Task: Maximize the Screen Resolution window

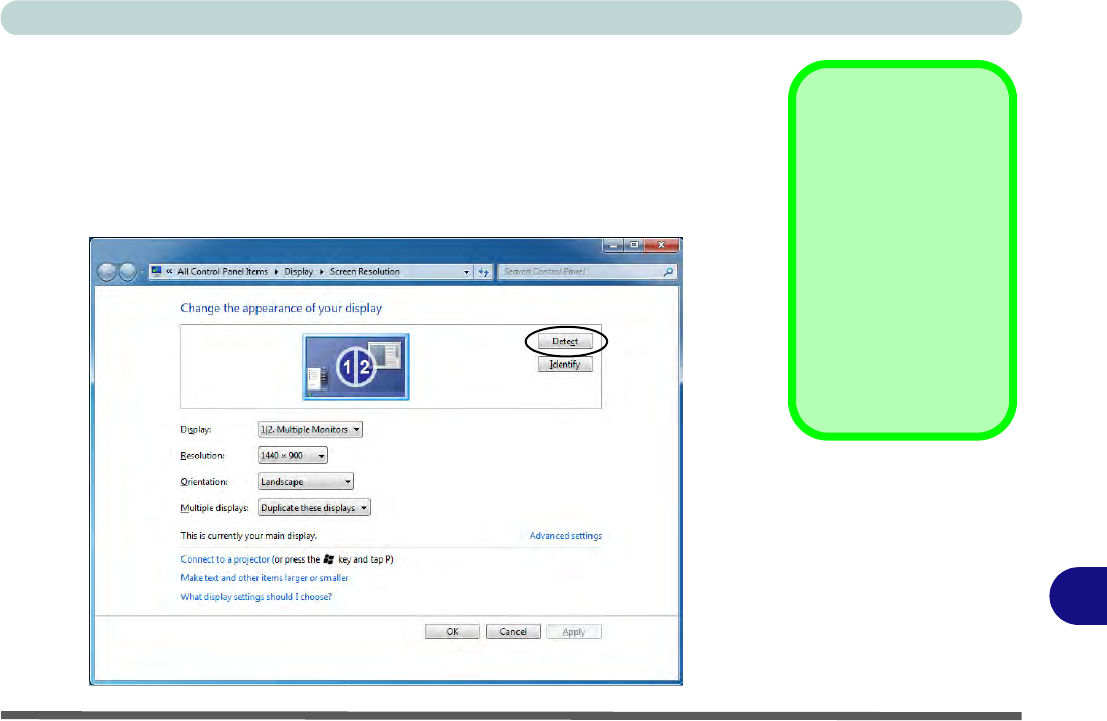Action: click(x=634, y=245)
